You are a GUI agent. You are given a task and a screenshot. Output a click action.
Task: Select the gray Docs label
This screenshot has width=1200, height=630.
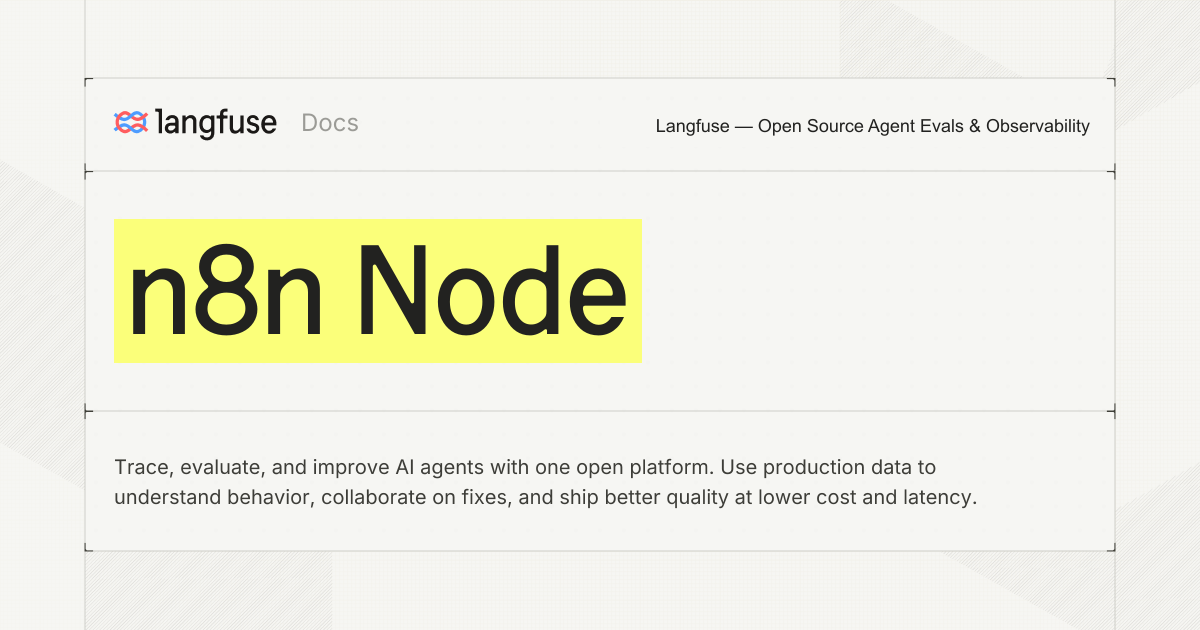pyautogui.click(x=330, y=123)
